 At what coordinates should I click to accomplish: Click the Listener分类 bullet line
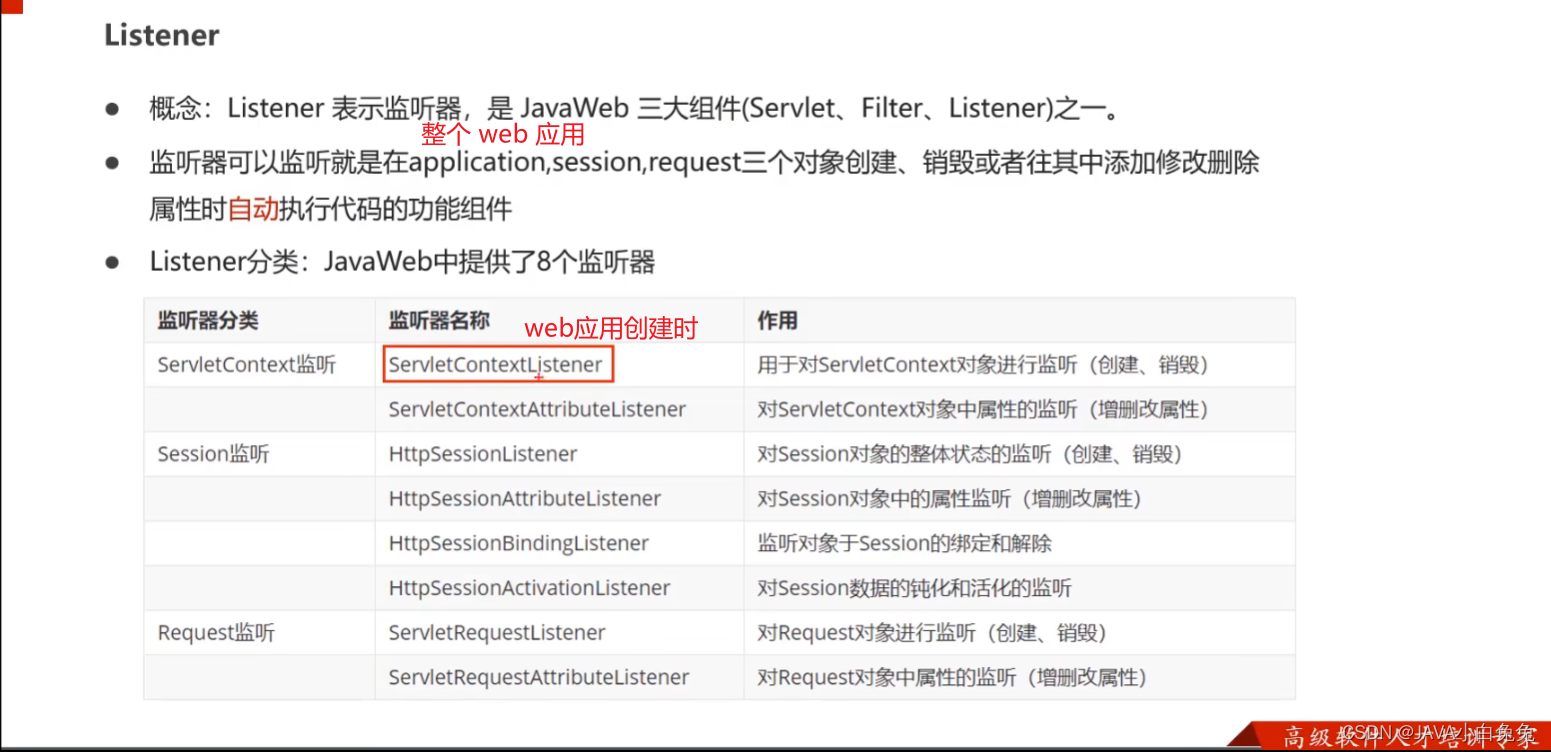tap(402, 263)
